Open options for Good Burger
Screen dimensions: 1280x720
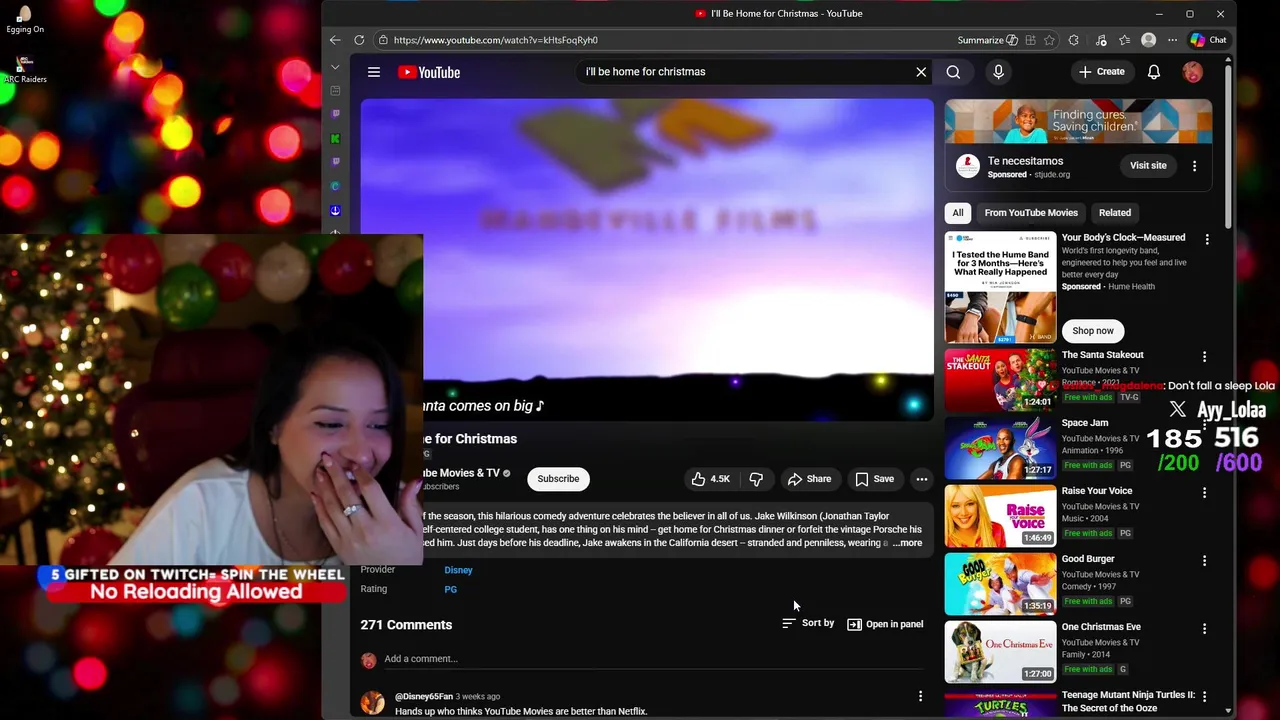[1204, 561]
